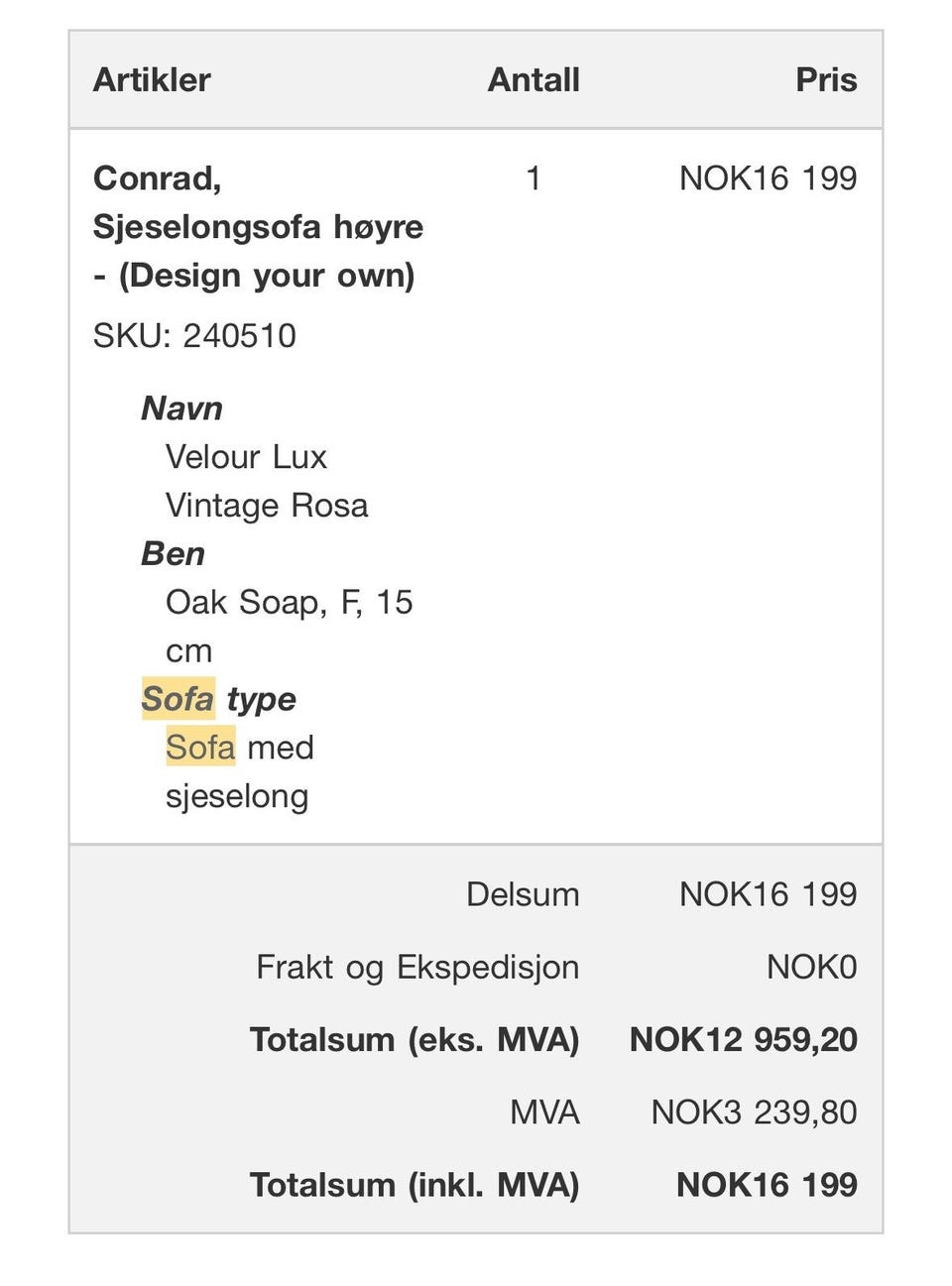Click the SKU: 240510 text
952x1286 pixels.
coord(194,335)
